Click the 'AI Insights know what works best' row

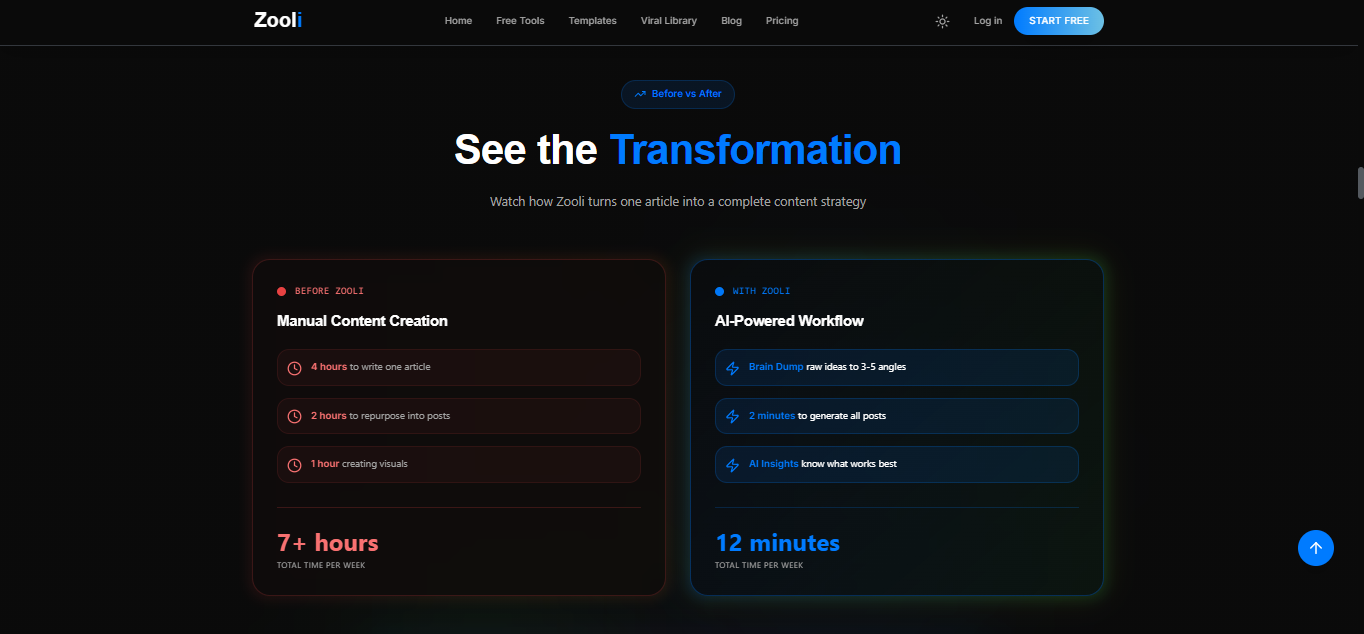[897, 464]
